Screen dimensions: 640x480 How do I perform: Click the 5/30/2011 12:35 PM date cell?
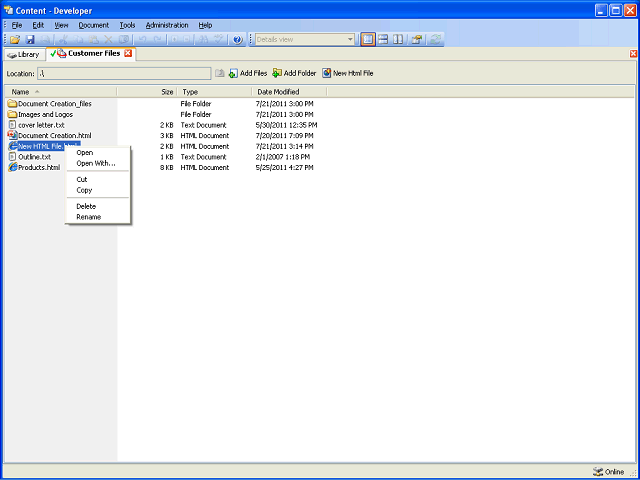(287, 125)
